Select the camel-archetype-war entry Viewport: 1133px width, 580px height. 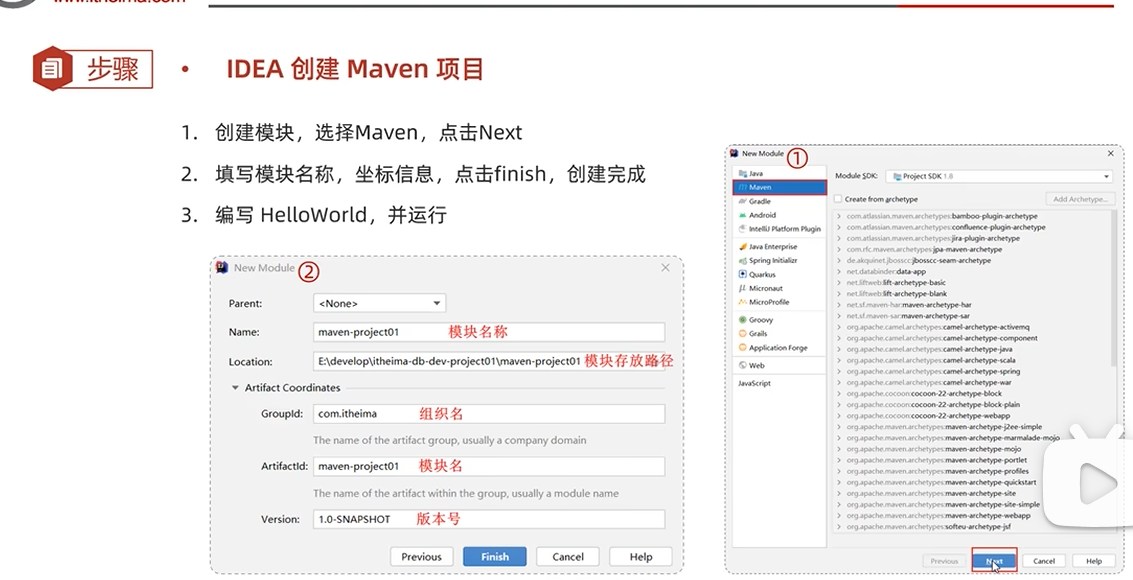[929, 383]
